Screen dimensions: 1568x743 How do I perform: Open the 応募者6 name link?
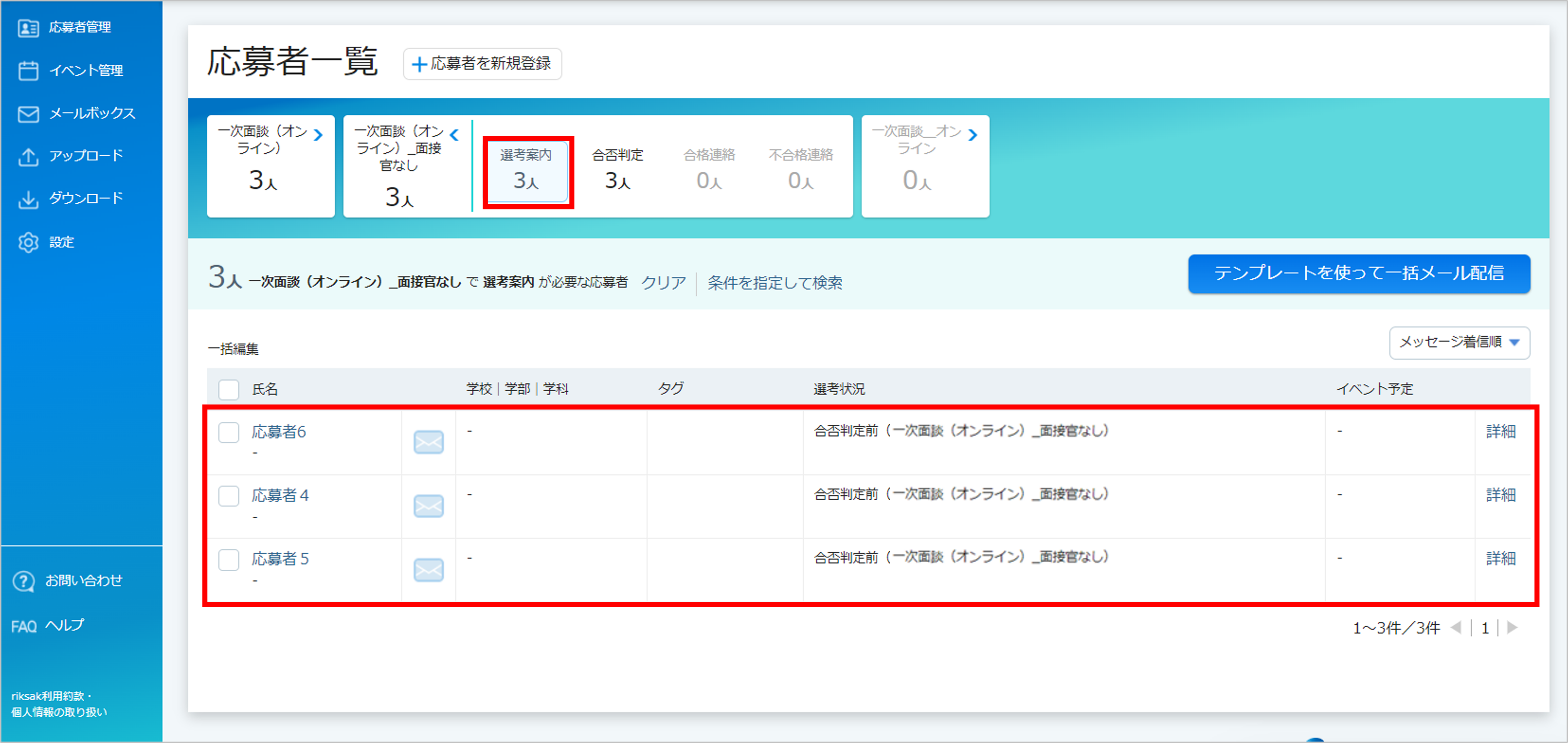coord(279,432)
